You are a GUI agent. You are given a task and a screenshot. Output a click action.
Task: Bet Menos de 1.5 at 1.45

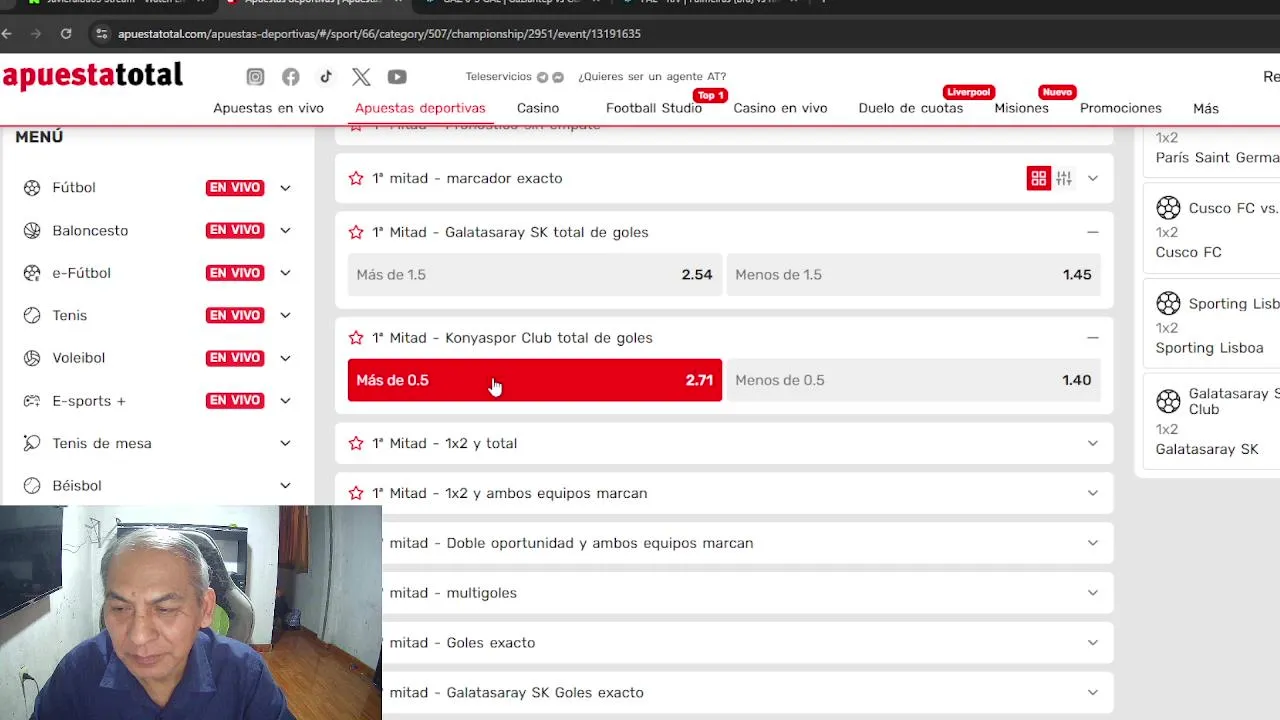(x=913, y=275)
